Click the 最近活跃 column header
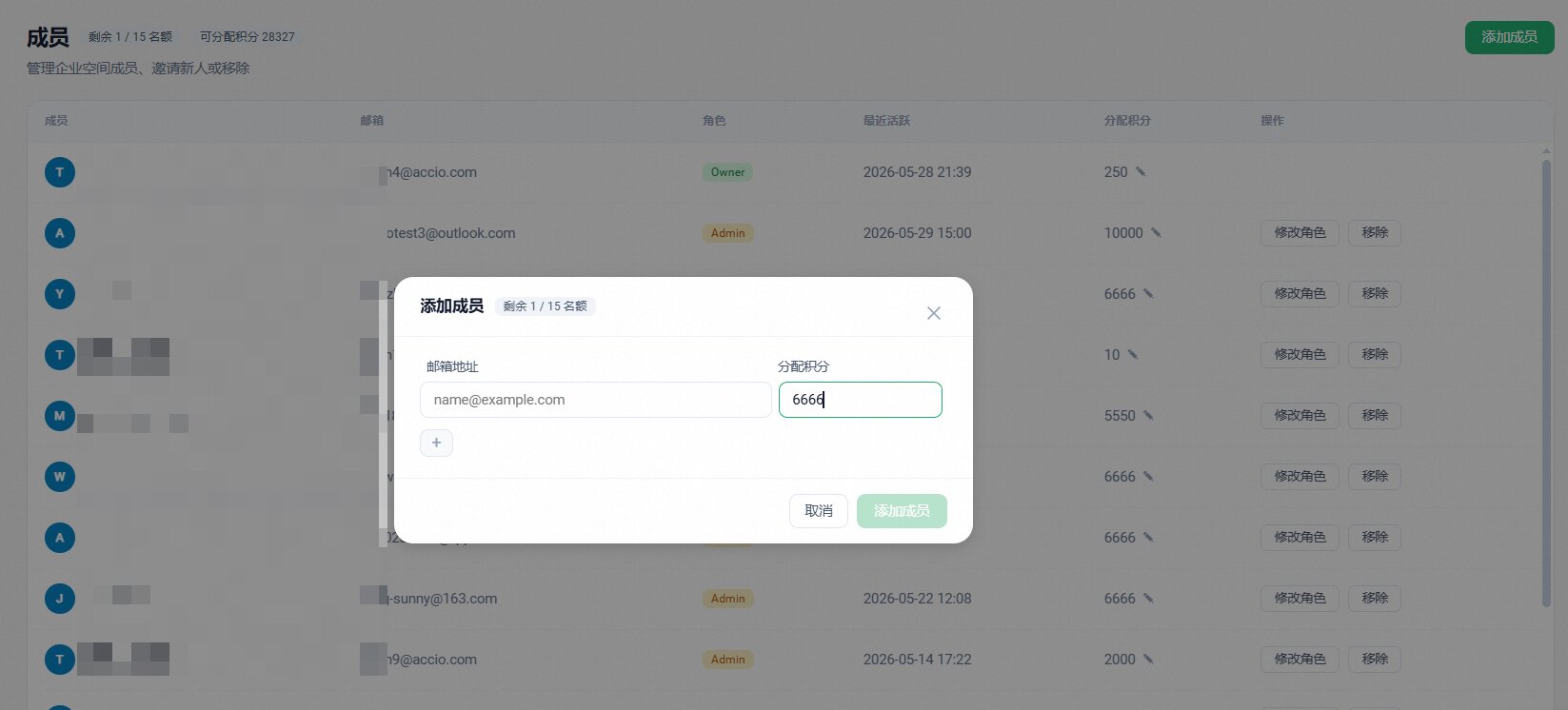Screen dimensions: 1568x710 (886, 121)
